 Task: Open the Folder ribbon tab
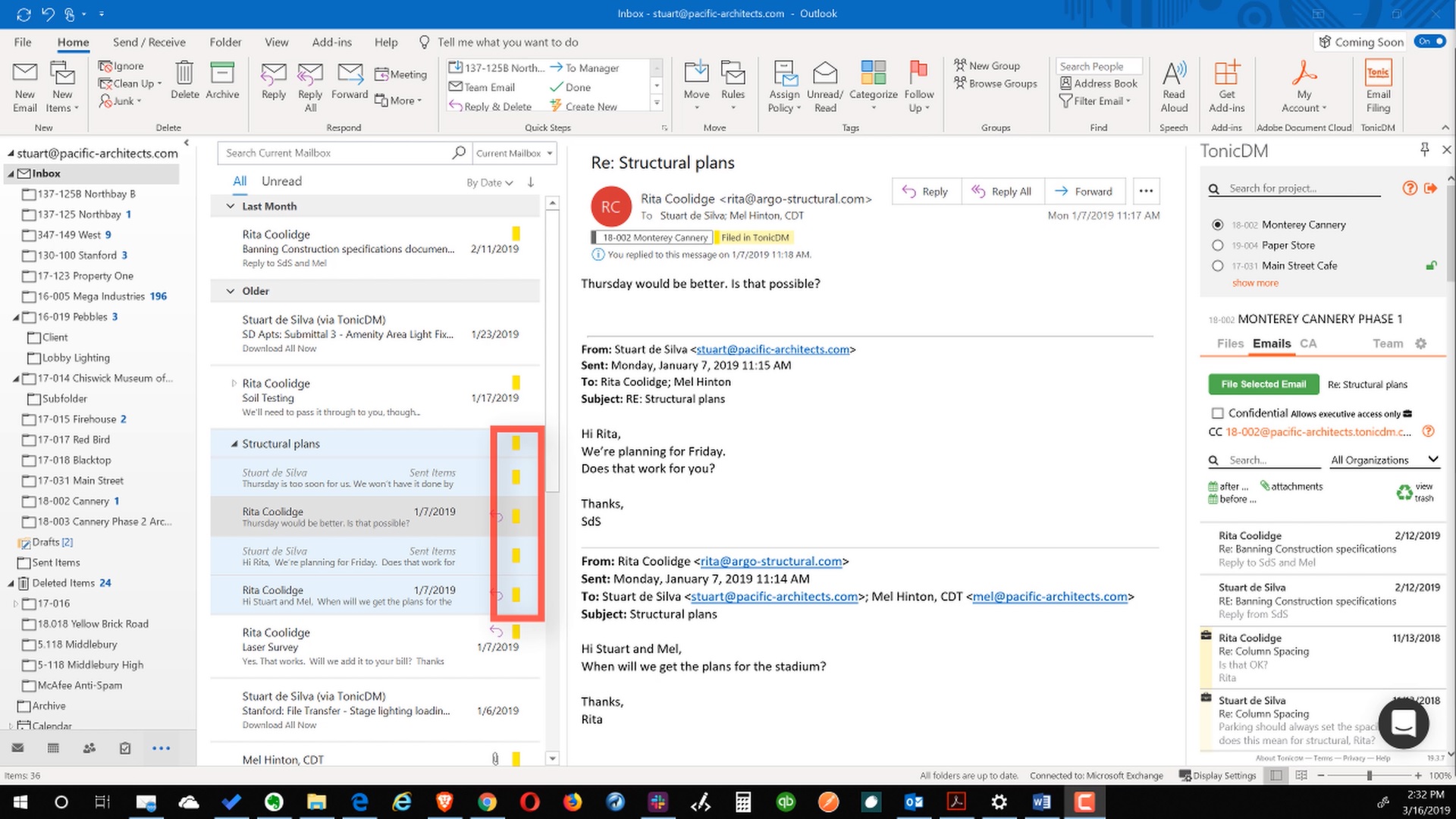click(225, 42)
